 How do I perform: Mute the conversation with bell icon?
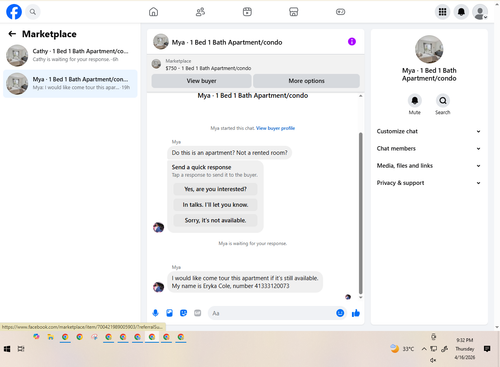(415, 100)
